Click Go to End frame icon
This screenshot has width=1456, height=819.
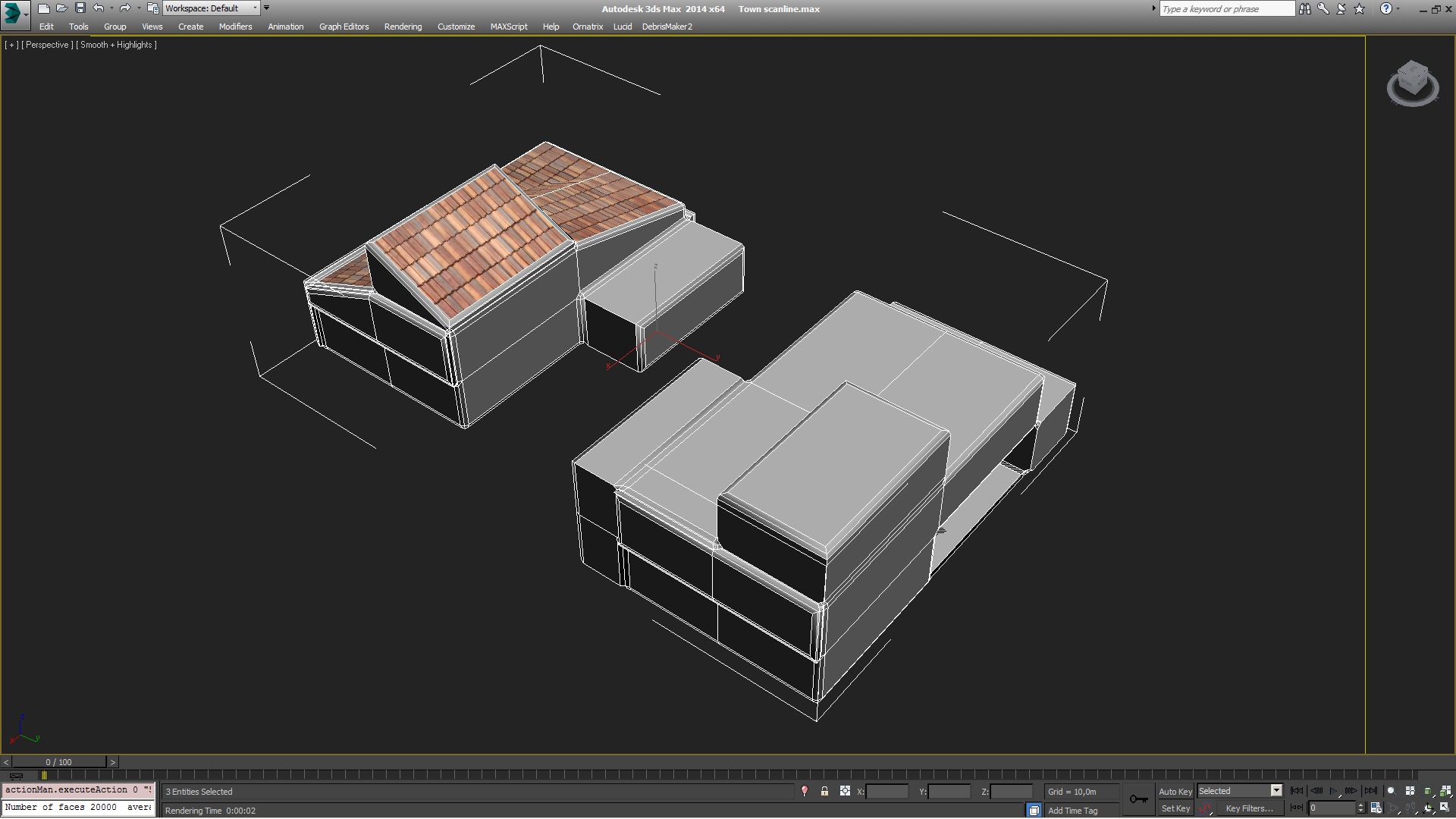(x=1370, y=791)
